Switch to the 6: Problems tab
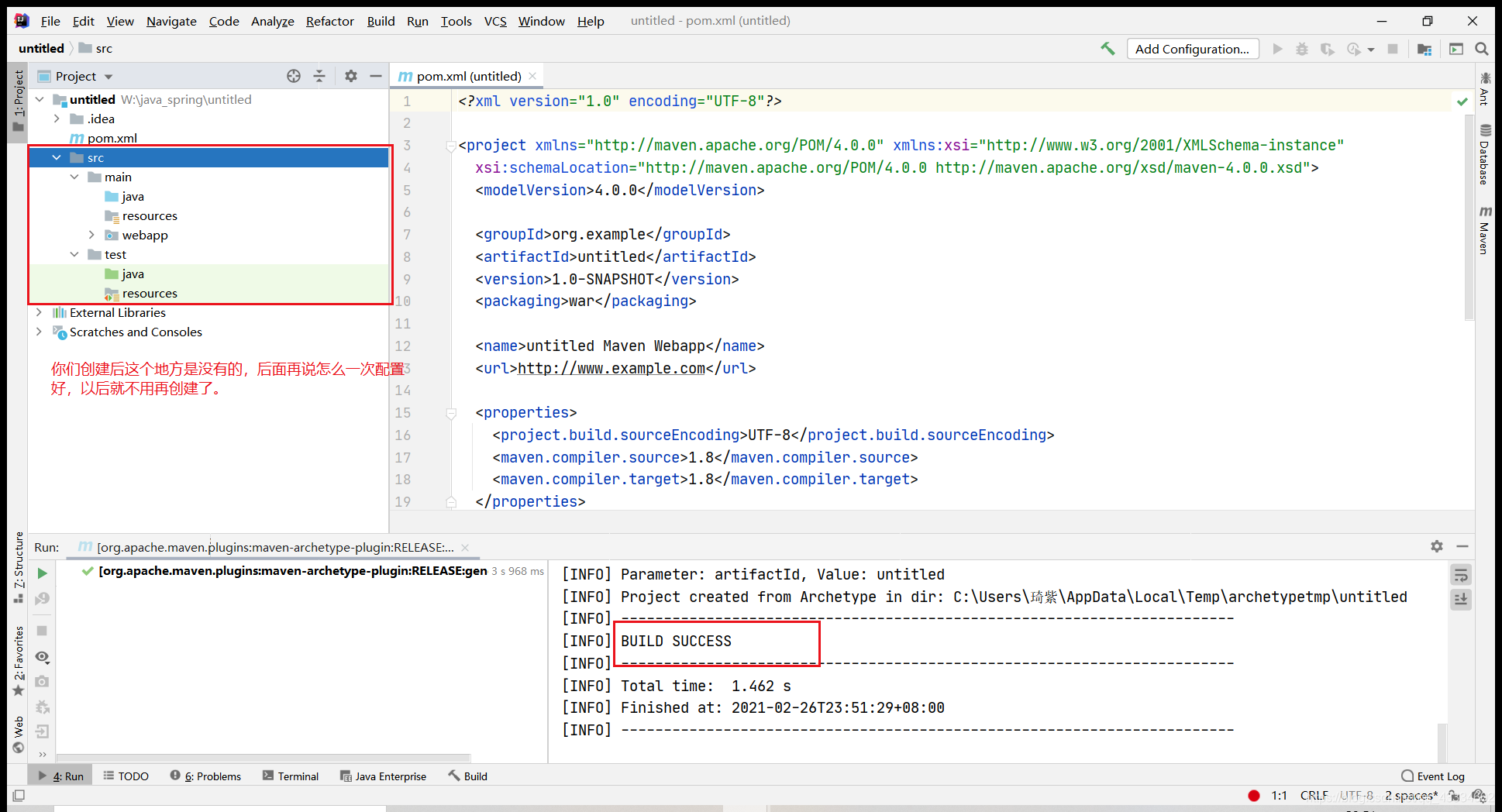 tap(205, 776)
